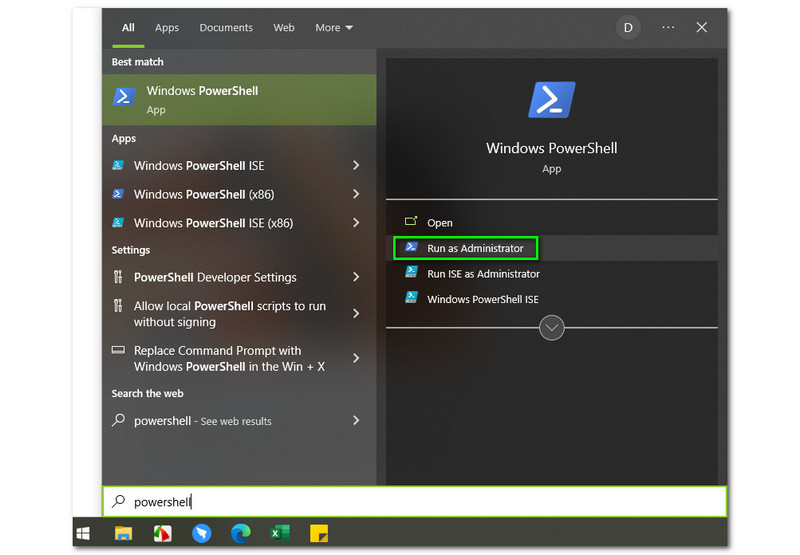Click the blue bird app taskbar icon

202,533
